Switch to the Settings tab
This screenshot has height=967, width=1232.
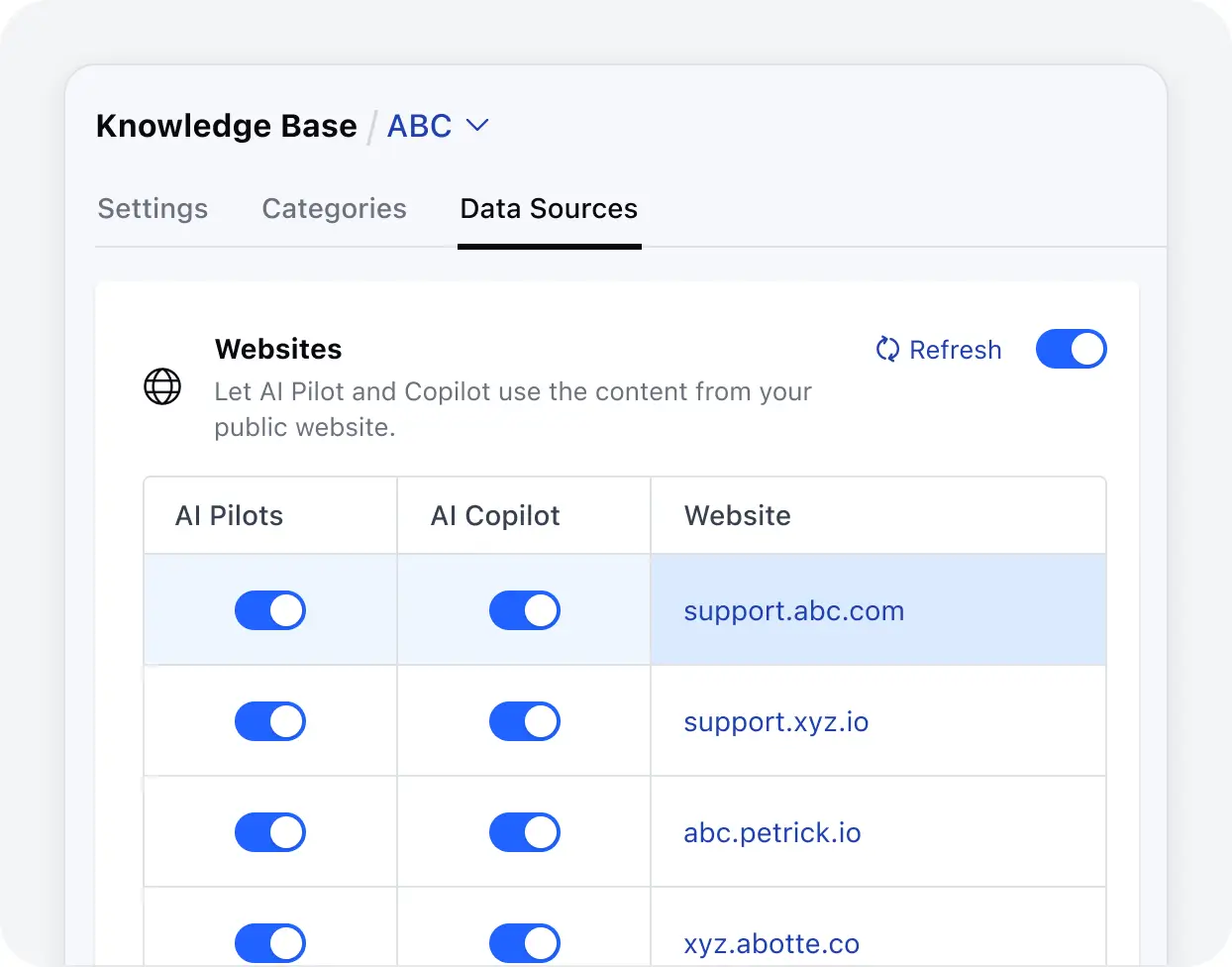153,208
